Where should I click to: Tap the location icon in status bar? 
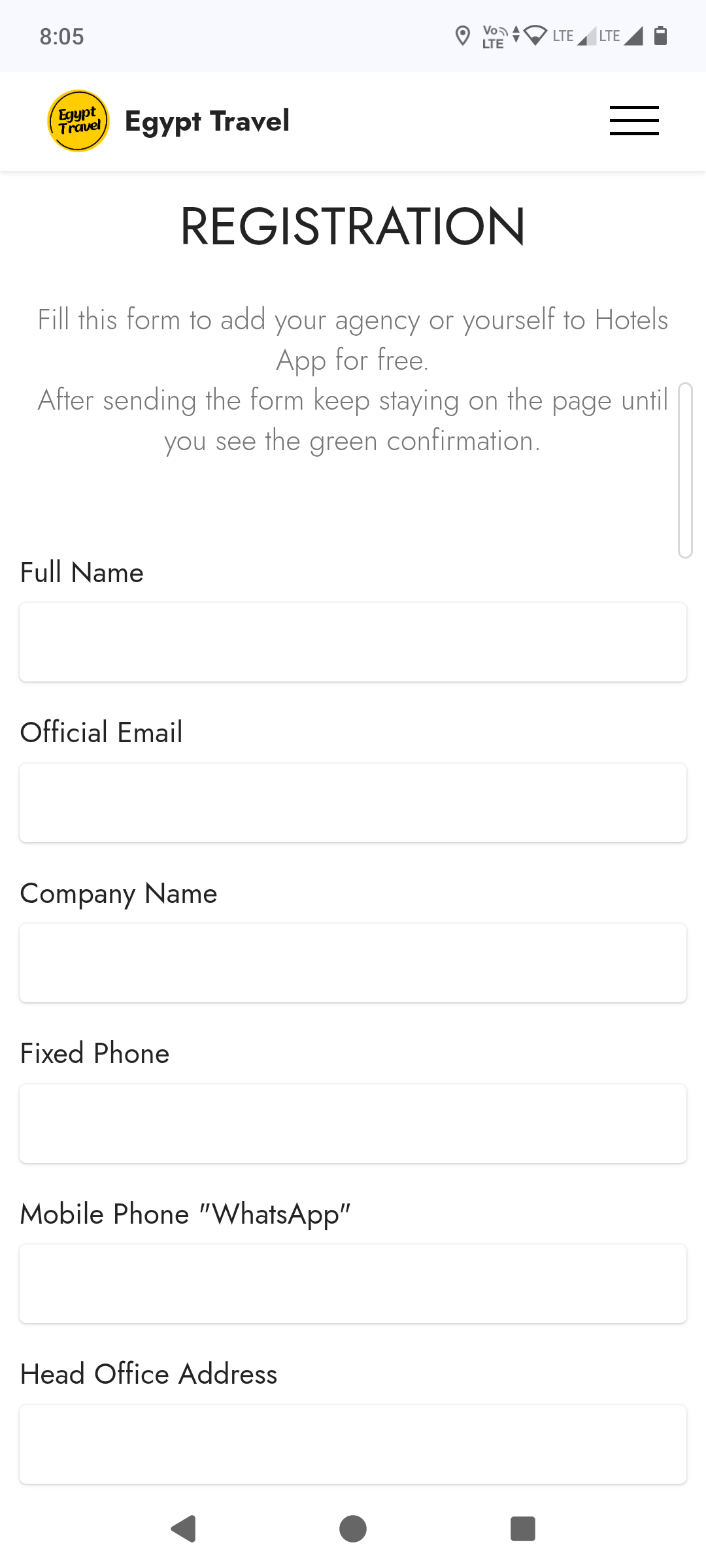coord(462,36)
